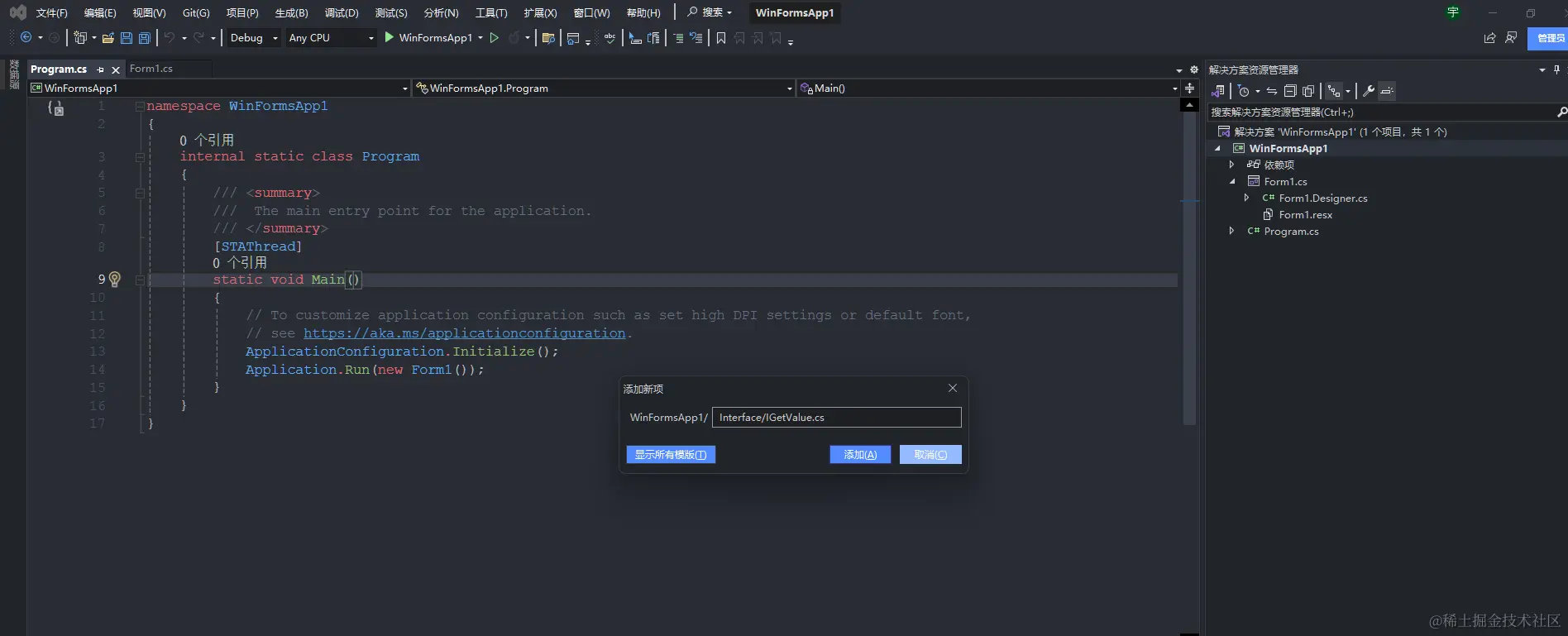Click the editor settings gear icon
Screen dimensions: 1568x636
point(1193,69)
